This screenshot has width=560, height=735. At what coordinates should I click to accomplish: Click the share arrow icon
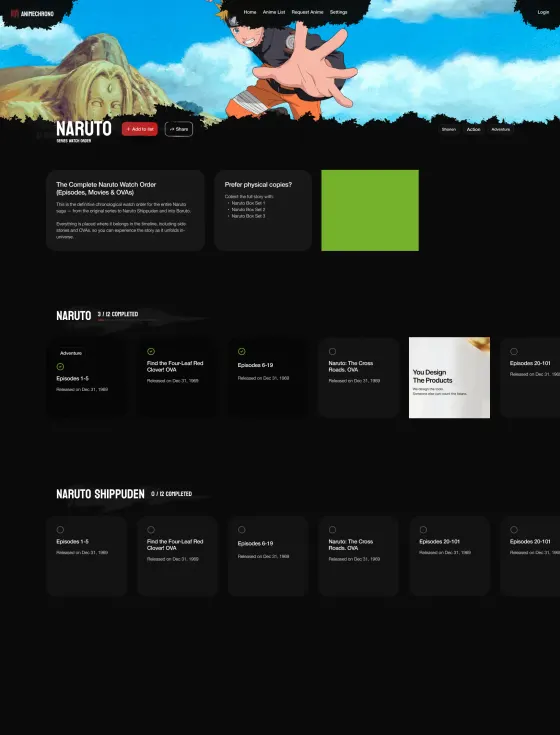click(x=172, y=129)
